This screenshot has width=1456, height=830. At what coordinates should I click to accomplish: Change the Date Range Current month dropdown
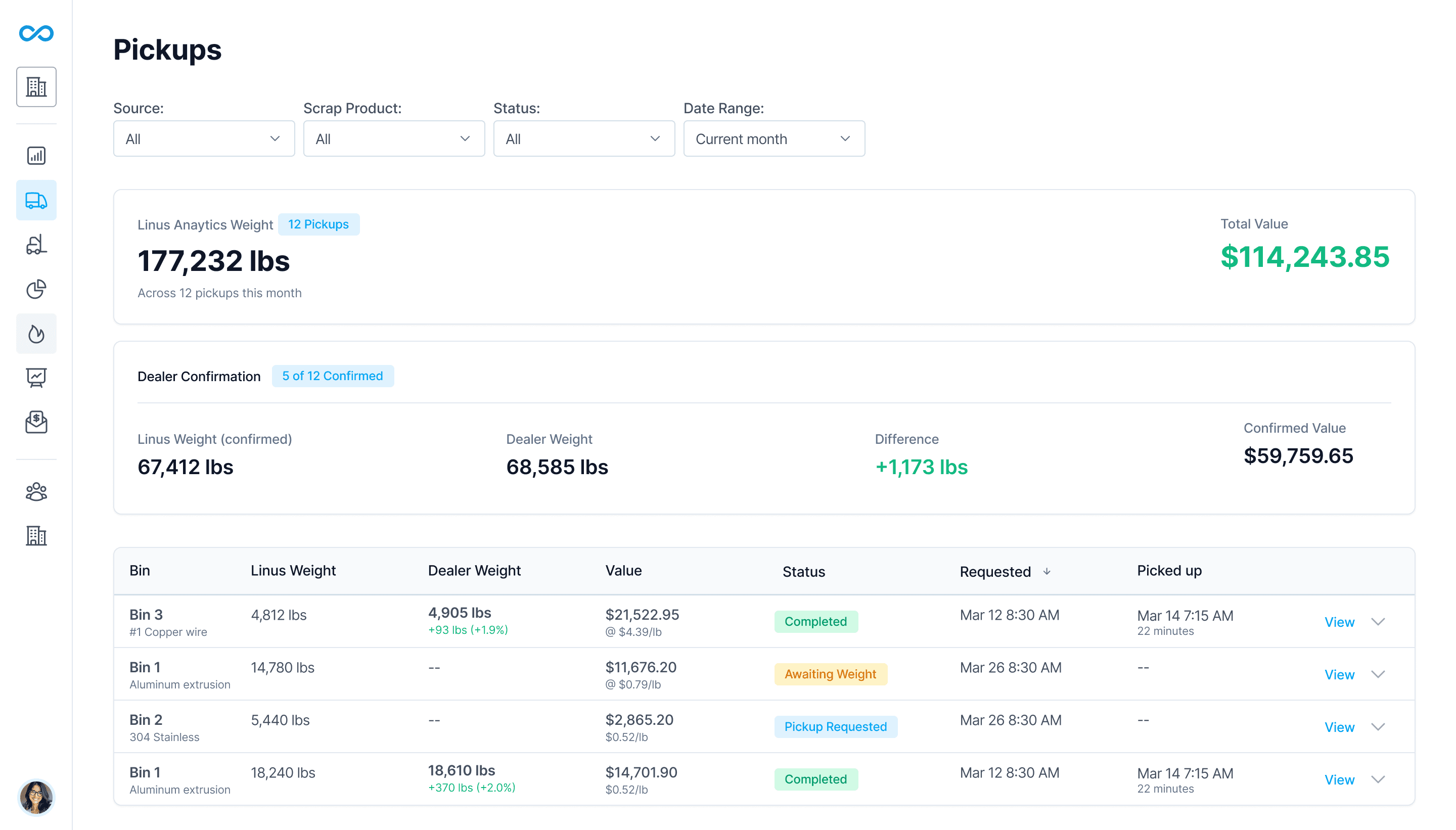click(x=773, y=139)
